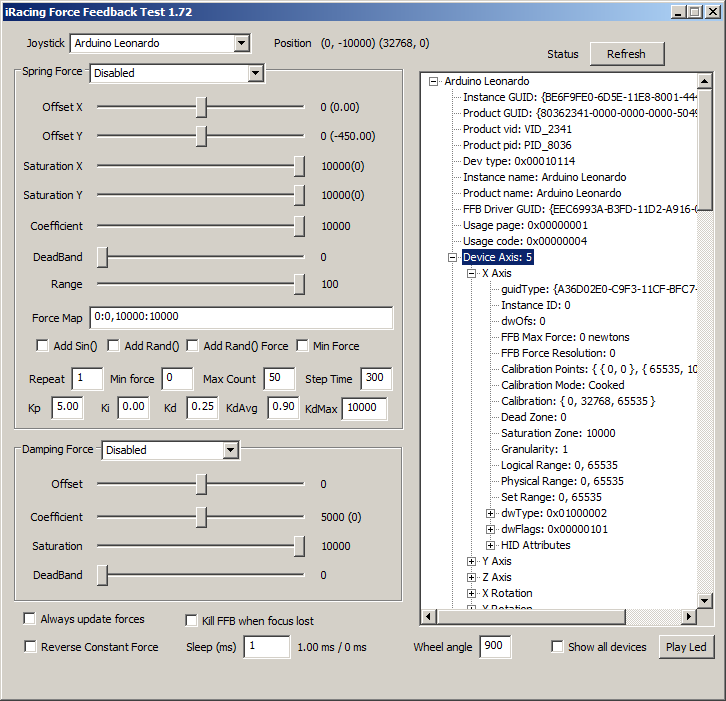This screenshot has height=701, width=726.
Task: Click the Kd value field
Action: (x=202, y=408)
